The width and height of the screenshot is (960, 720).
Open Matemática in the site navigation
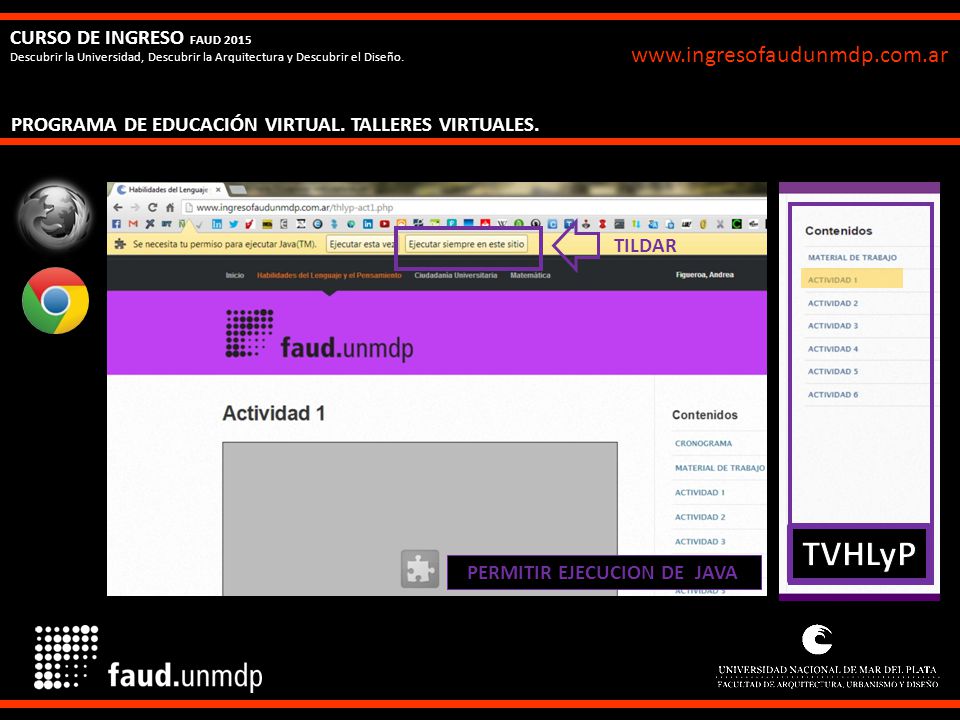pyautogui.click(x=530, y=276)
